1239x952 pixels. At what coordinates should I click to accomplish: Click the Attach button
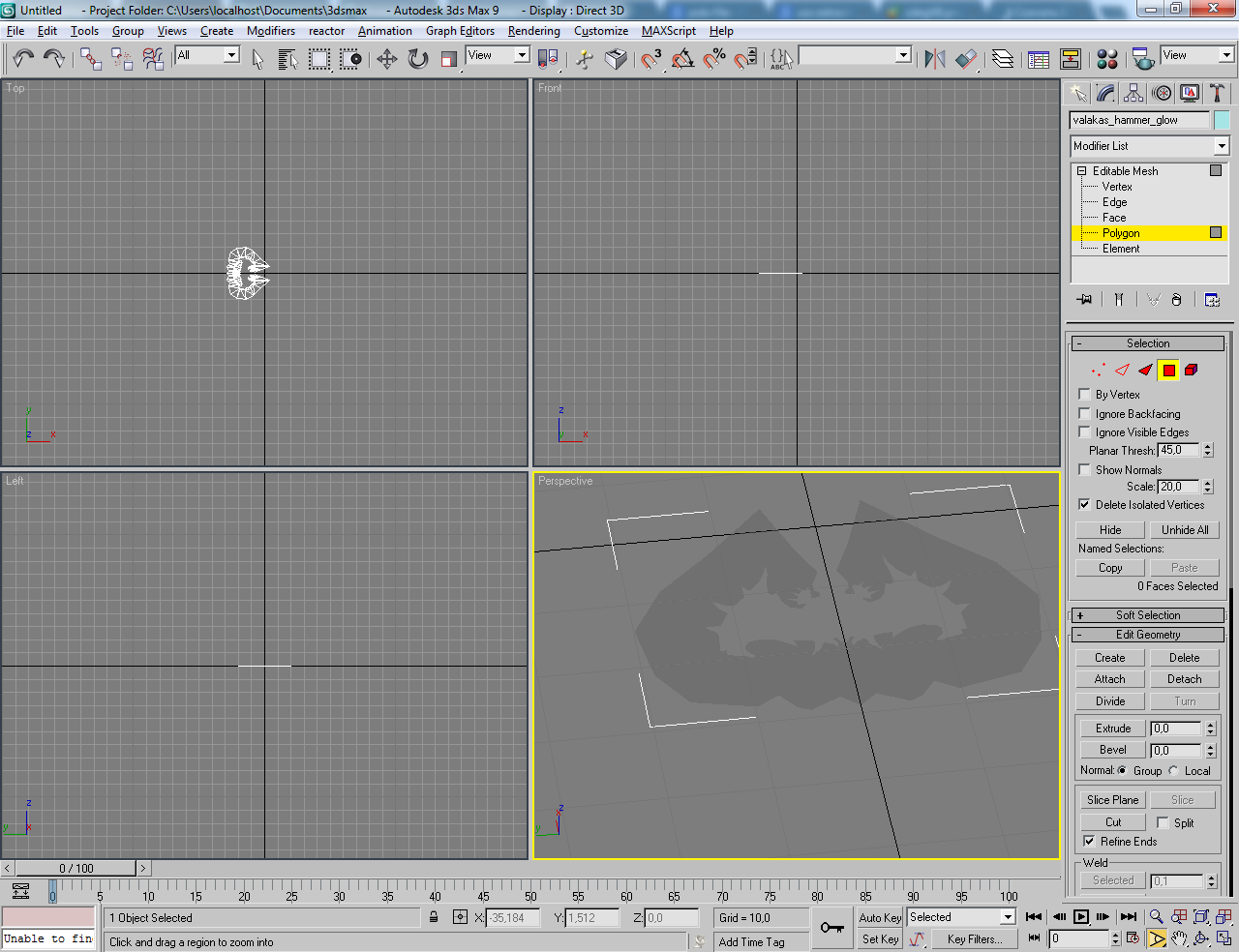[x=1110, y=679]
